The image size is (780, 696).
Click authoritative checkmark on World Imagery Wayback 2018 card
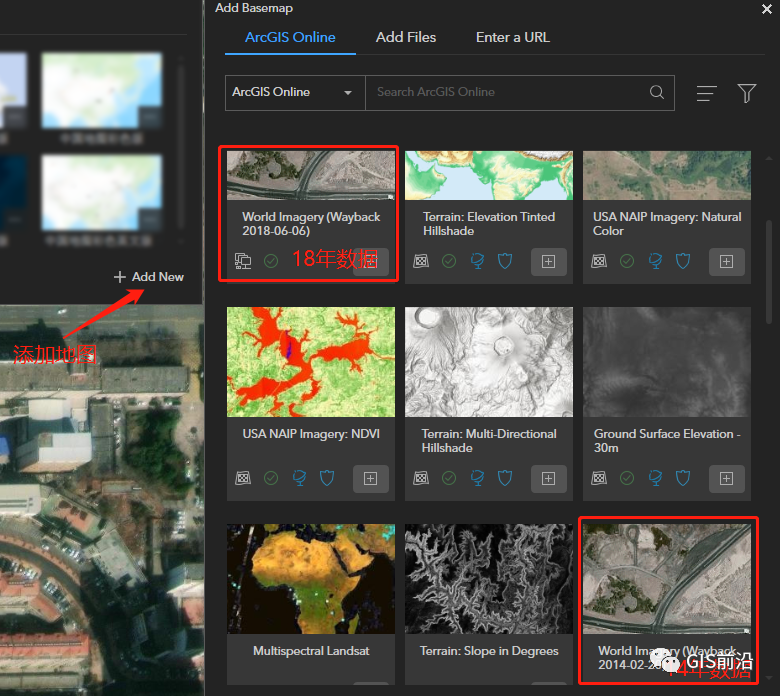(271, 261)
